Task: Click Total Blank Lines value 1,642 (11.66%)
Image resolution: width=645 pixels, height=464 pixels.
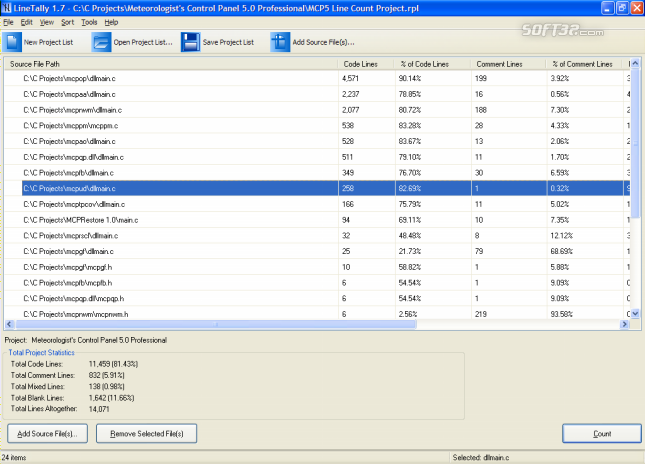Action: (111, 398)
